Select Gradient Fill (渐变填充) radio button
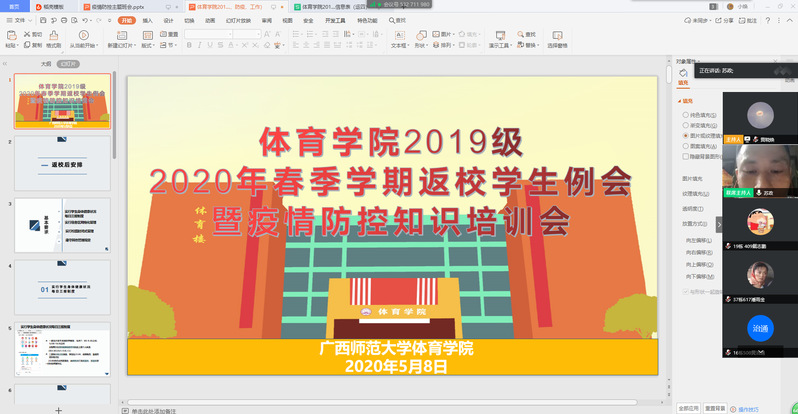 (686, 125)
